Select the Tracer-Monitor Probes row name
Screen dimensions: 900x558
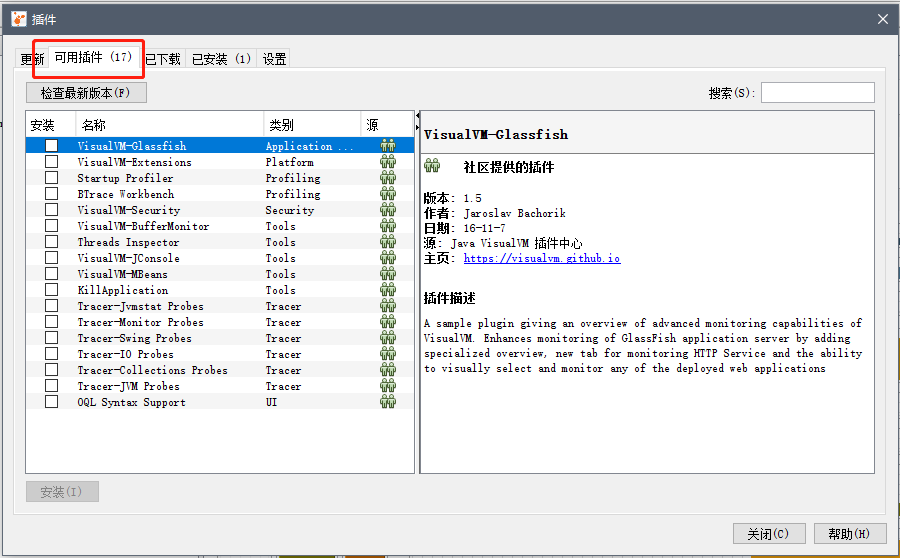point(141,322)
